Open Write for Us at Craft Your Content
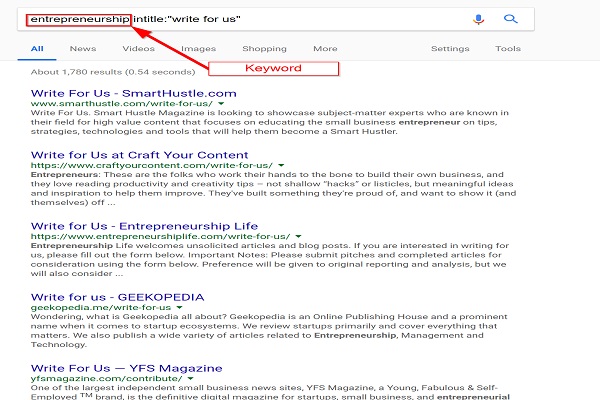 [x=139, y=155]
